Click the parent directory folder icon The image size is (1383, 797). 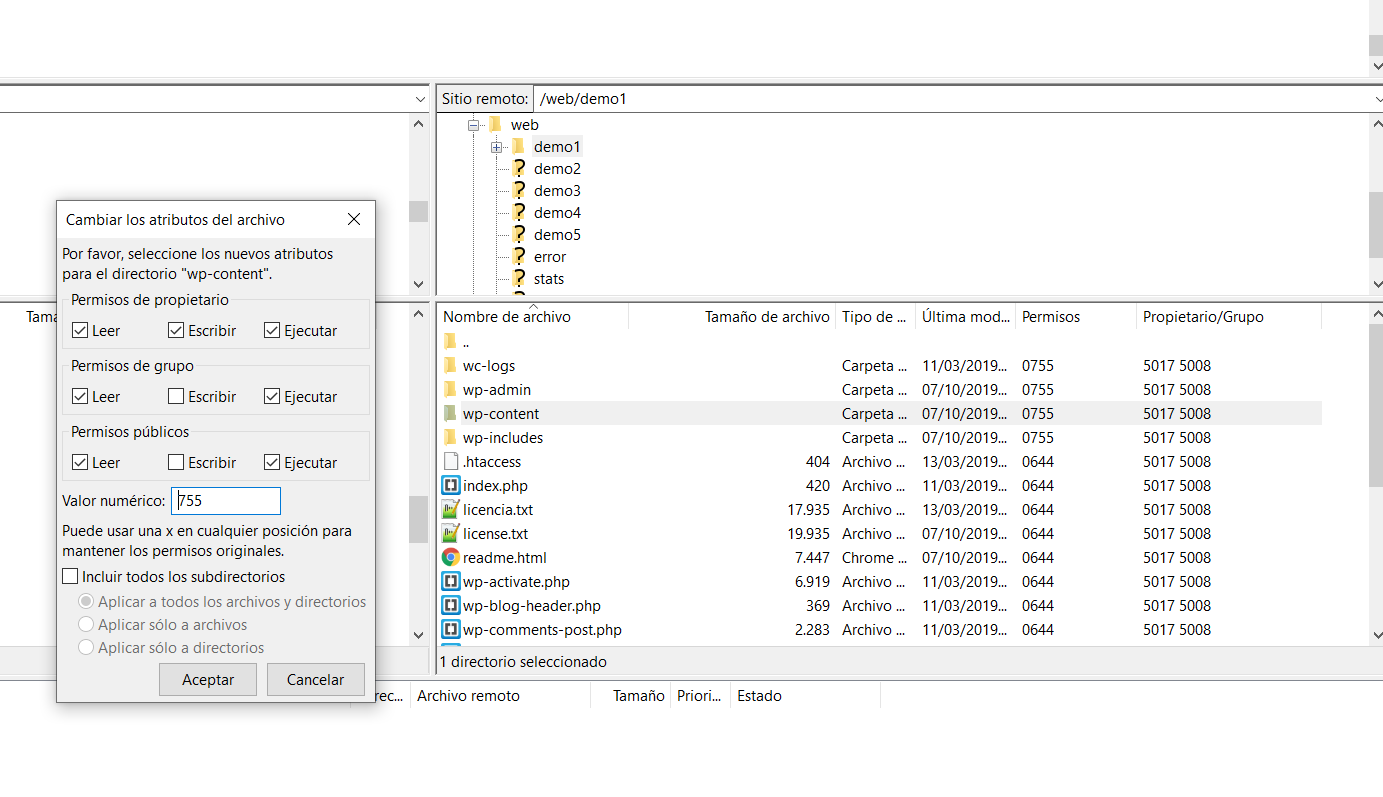pyautogui.click(x=450, y=342)
